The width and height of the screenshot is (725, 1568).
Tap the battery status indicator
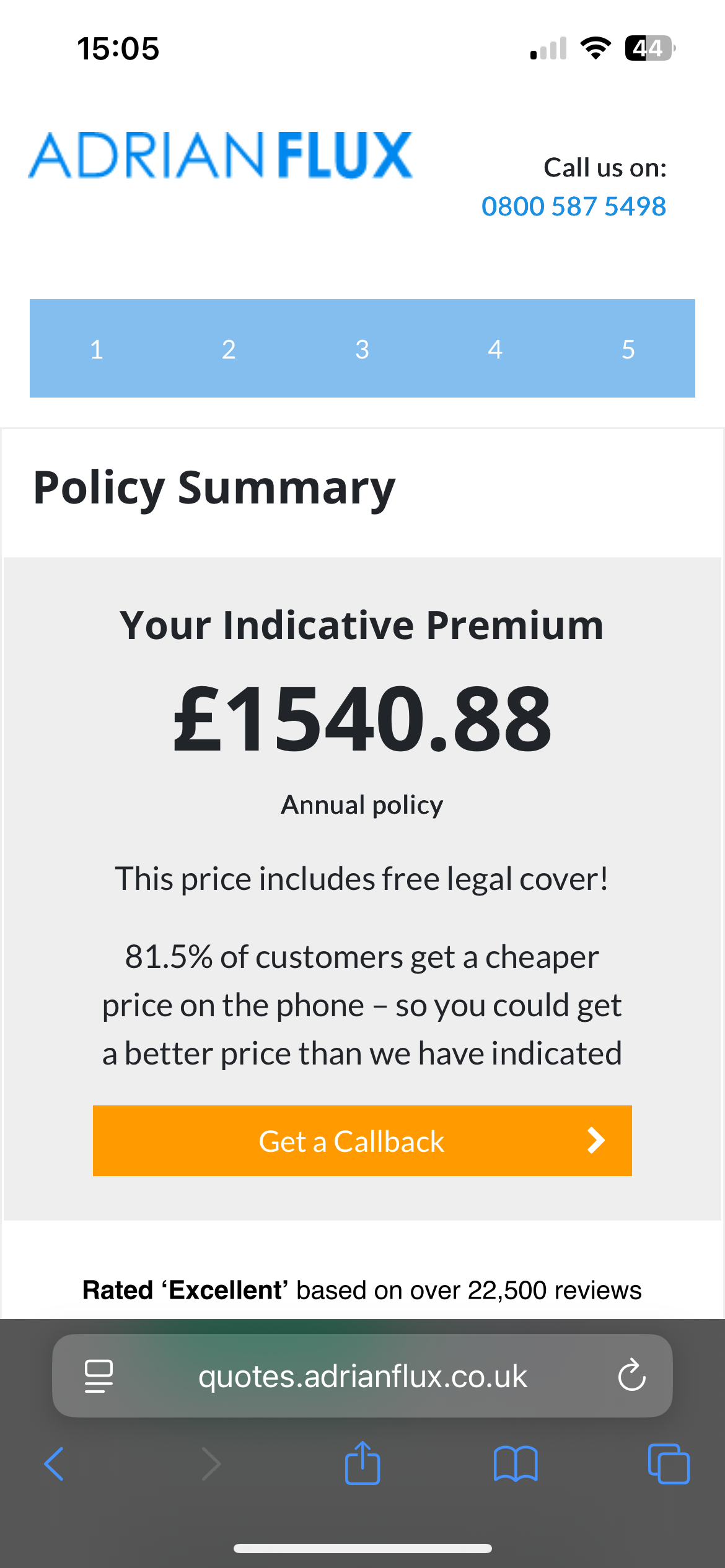(650, 48)
